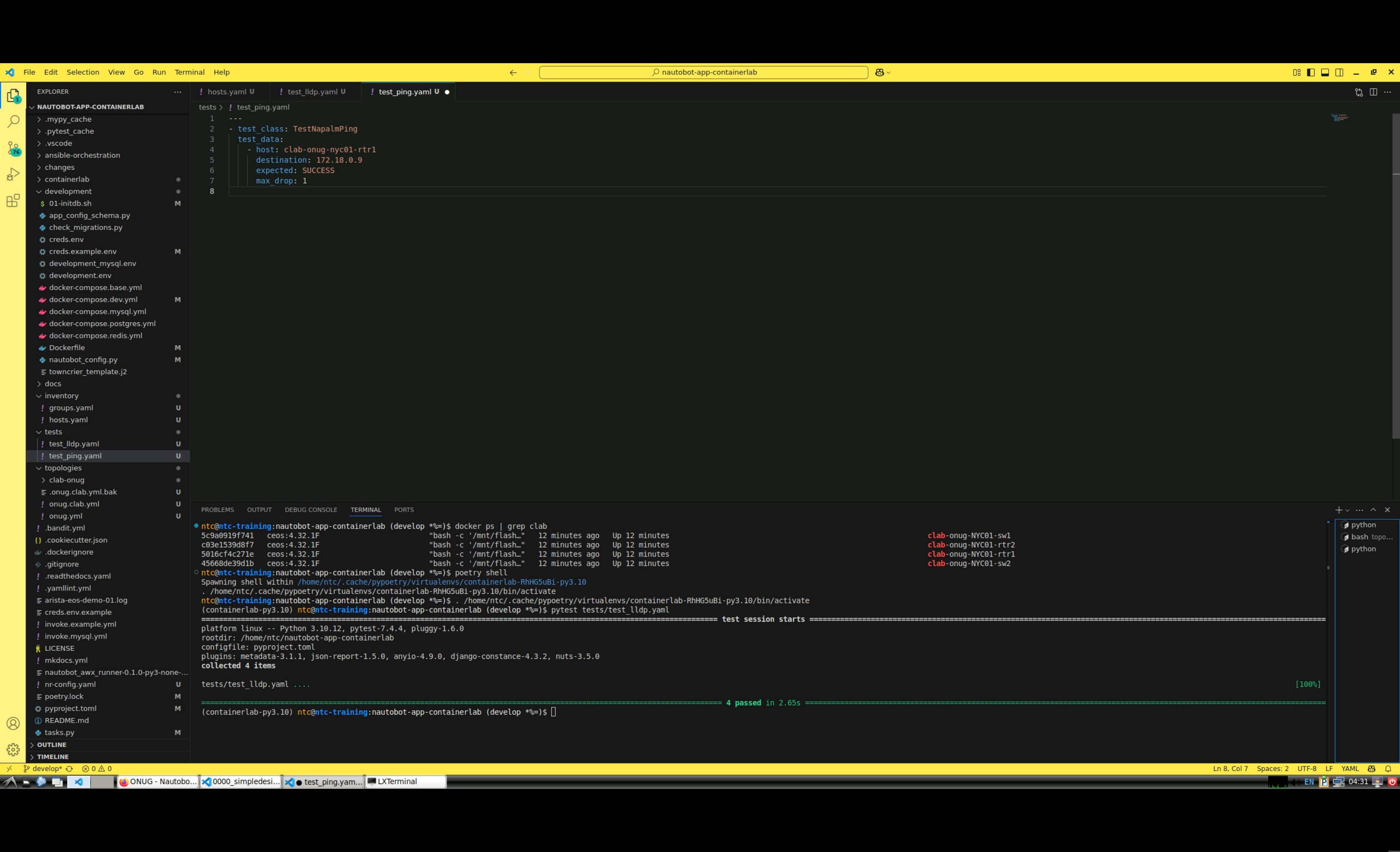
Task: Click the notifications bell in status bar
Action: point(1388,769)
